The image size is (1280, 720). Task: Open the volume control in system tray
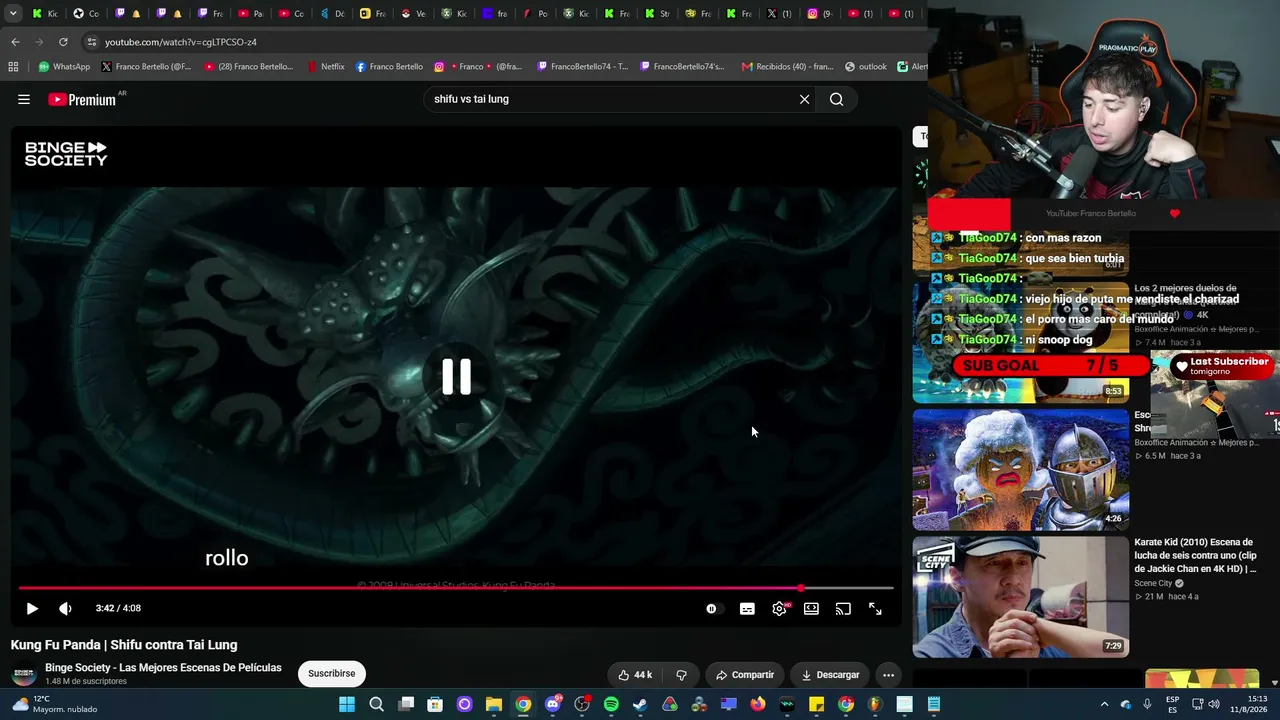1214,705
